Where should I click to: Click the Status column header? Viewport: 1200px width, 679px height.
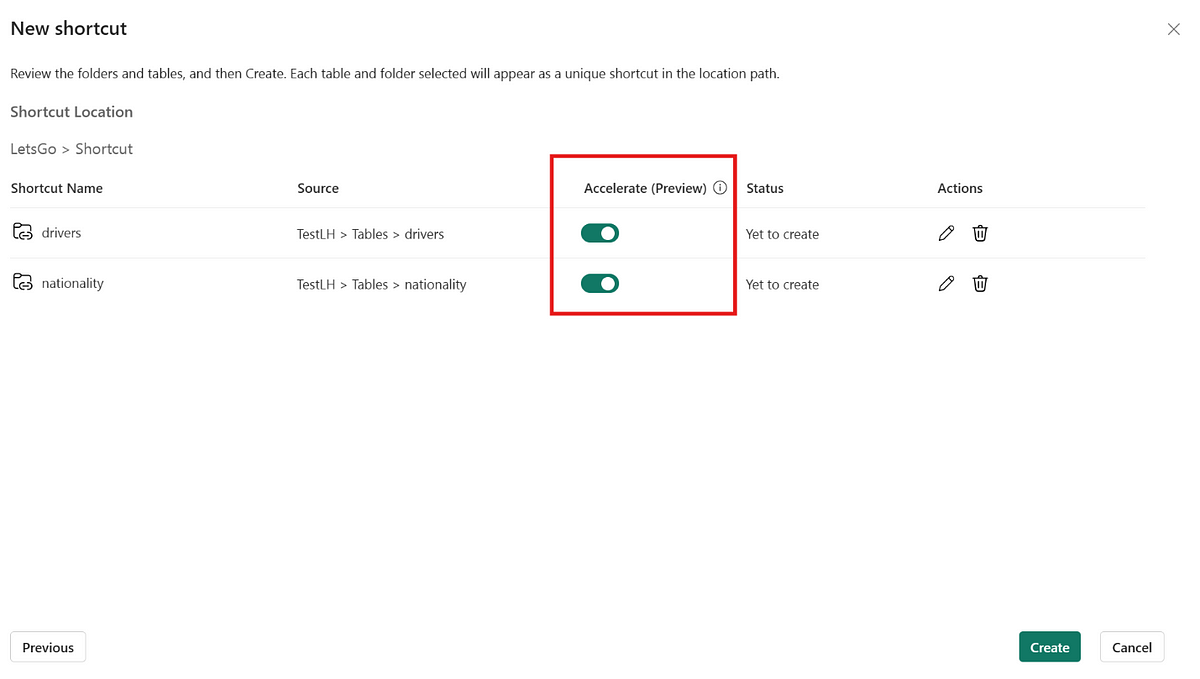[765, 188]
